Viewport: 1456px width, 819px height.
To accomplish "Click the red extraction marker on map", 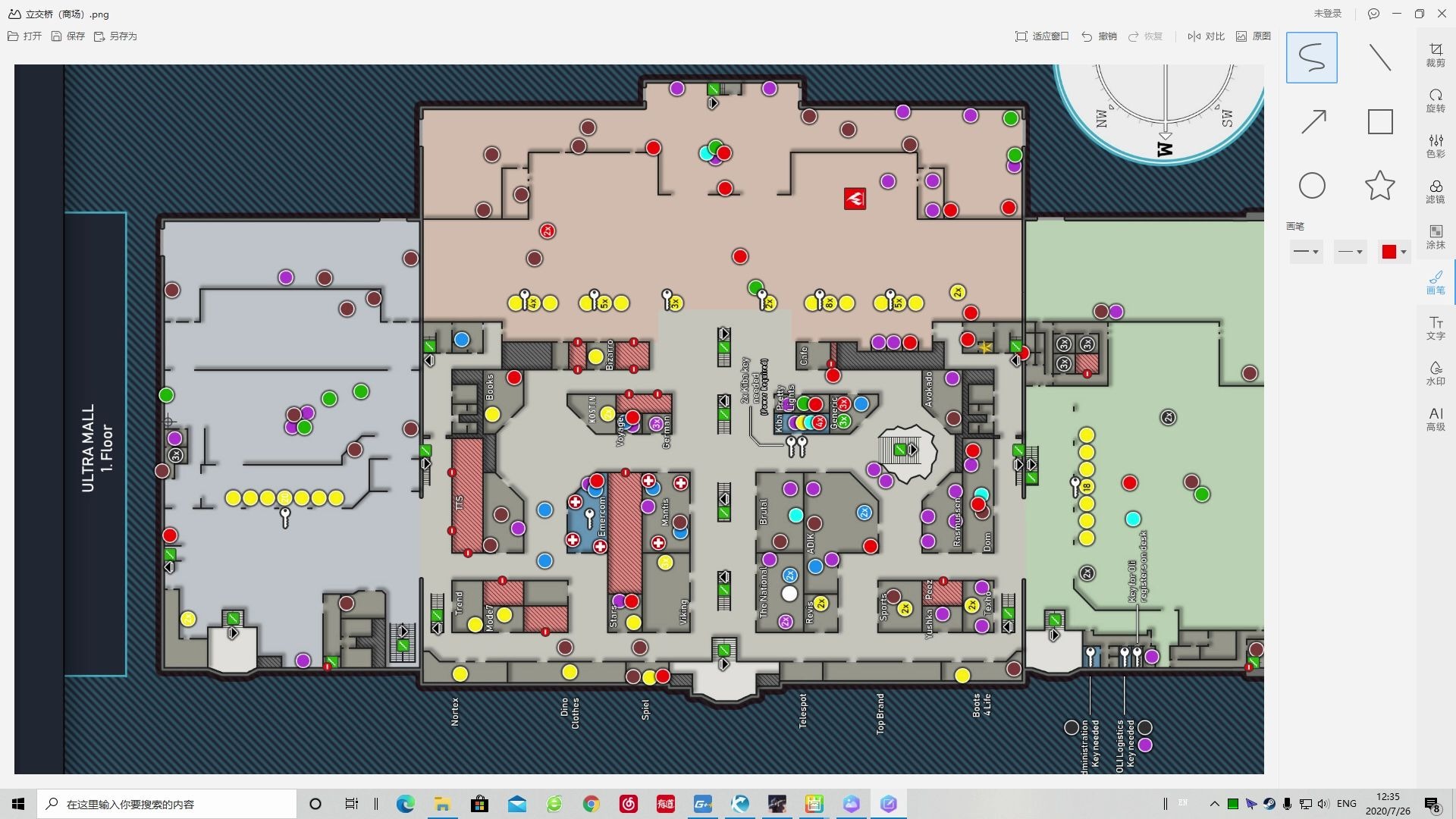I will [x=855, y=199].
